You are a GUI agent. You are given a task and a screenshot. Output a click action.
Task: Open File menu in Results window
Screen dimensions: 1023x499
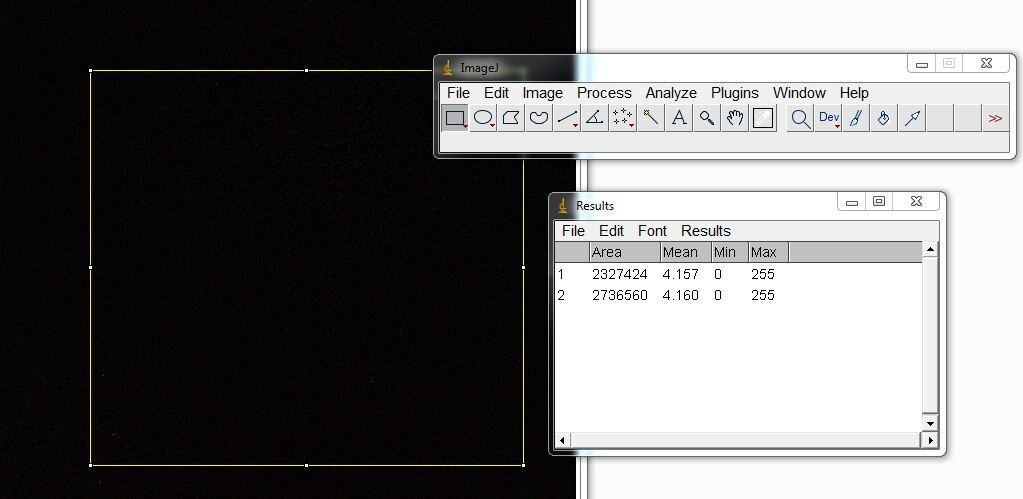coord(573,231)
